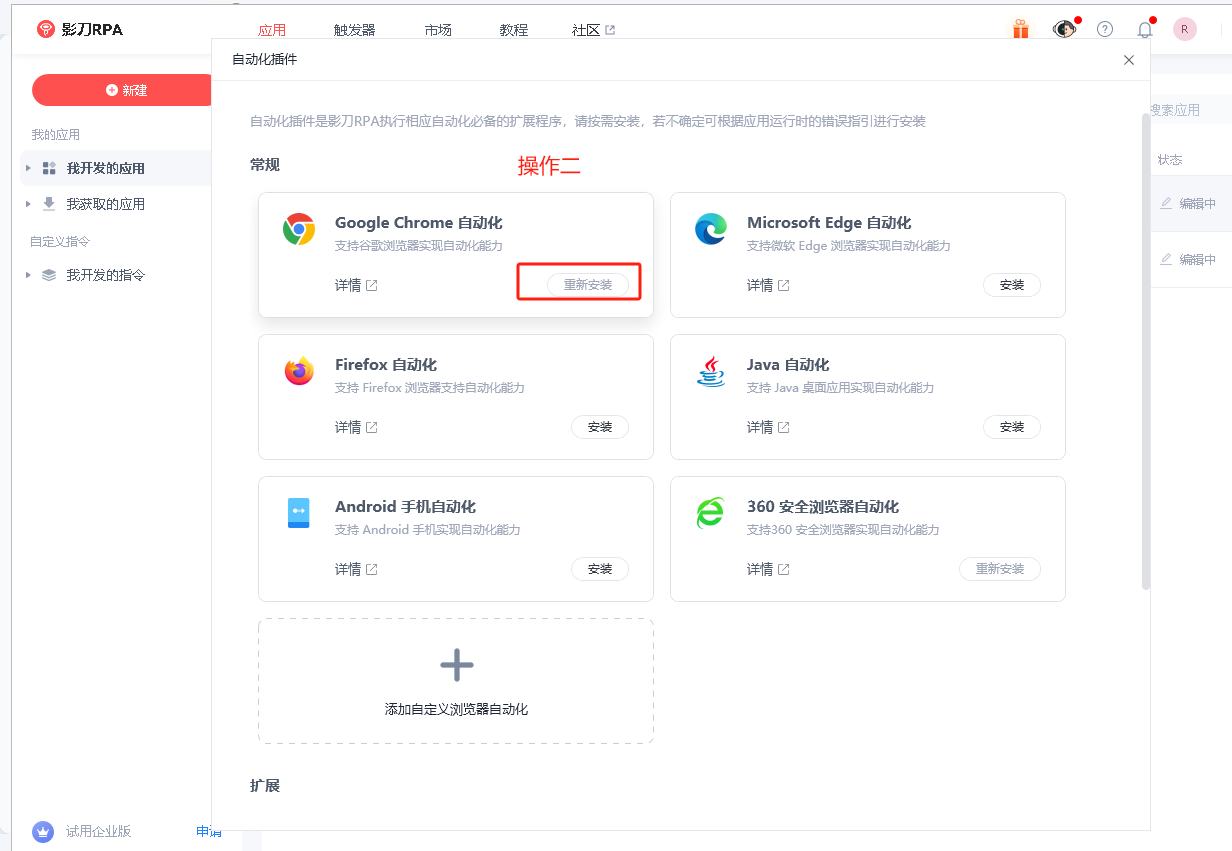Screen dimensions: 1232x851
Task: Click the 我开发的应用 grid icon
Action: (49, 168)
